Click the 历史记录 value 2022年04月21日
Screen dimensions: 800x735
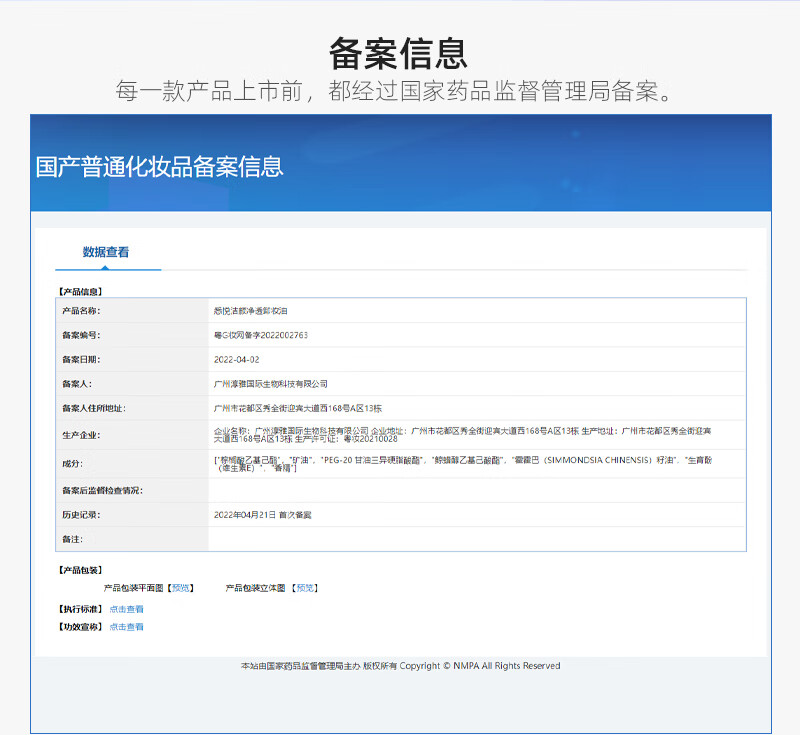(x=262, y=515)
